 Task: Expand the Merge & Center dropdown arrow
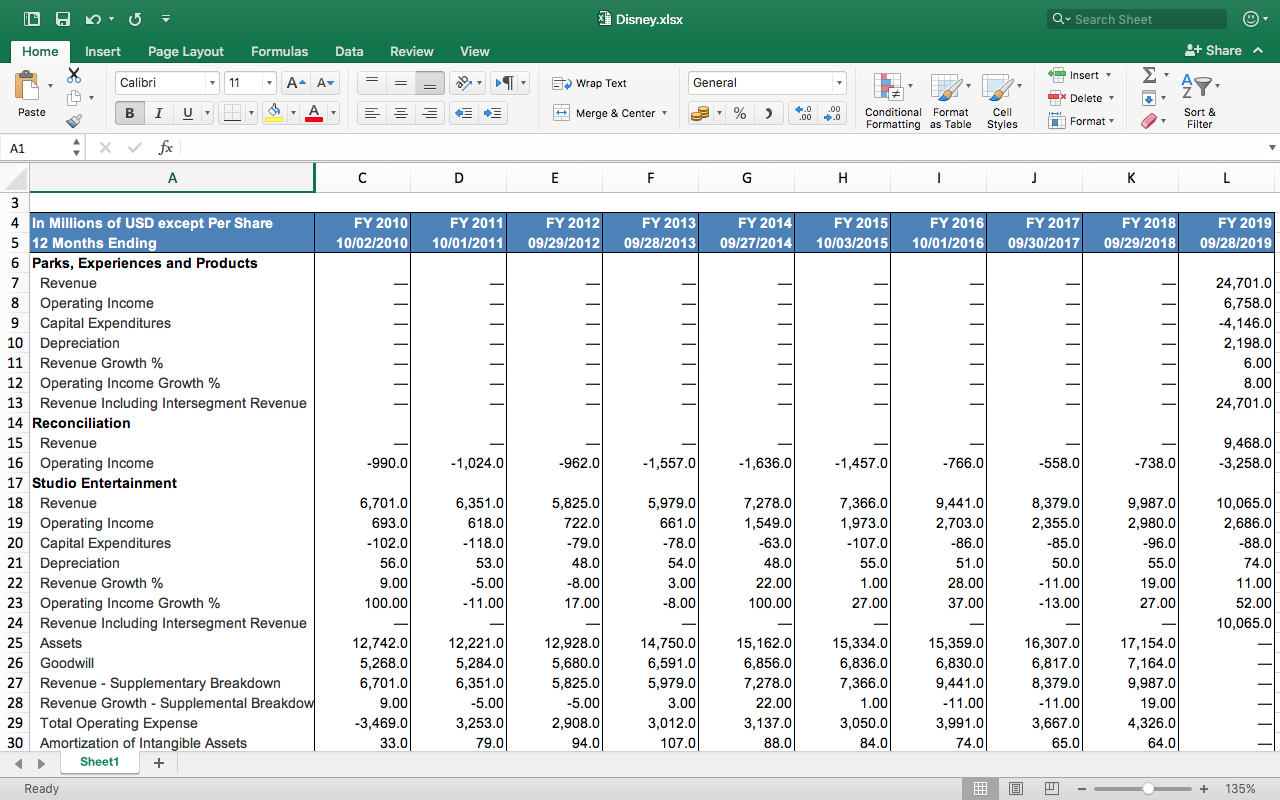664,113
